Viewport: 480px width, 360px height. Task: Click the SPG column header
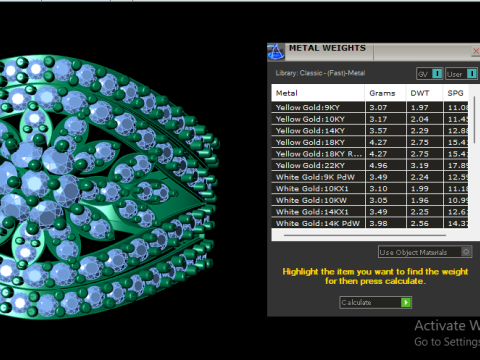click(x=456, y=93)
